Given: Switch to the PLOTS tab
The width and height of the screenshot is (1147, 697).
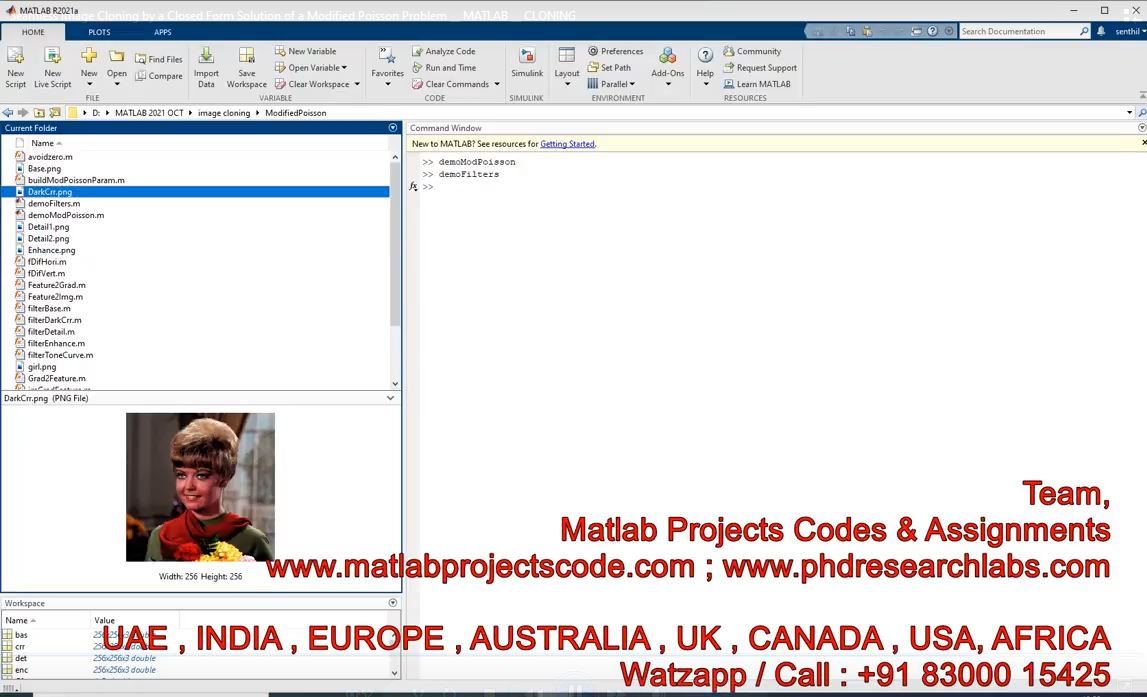Looking at the screenshot, I should 99,32.
